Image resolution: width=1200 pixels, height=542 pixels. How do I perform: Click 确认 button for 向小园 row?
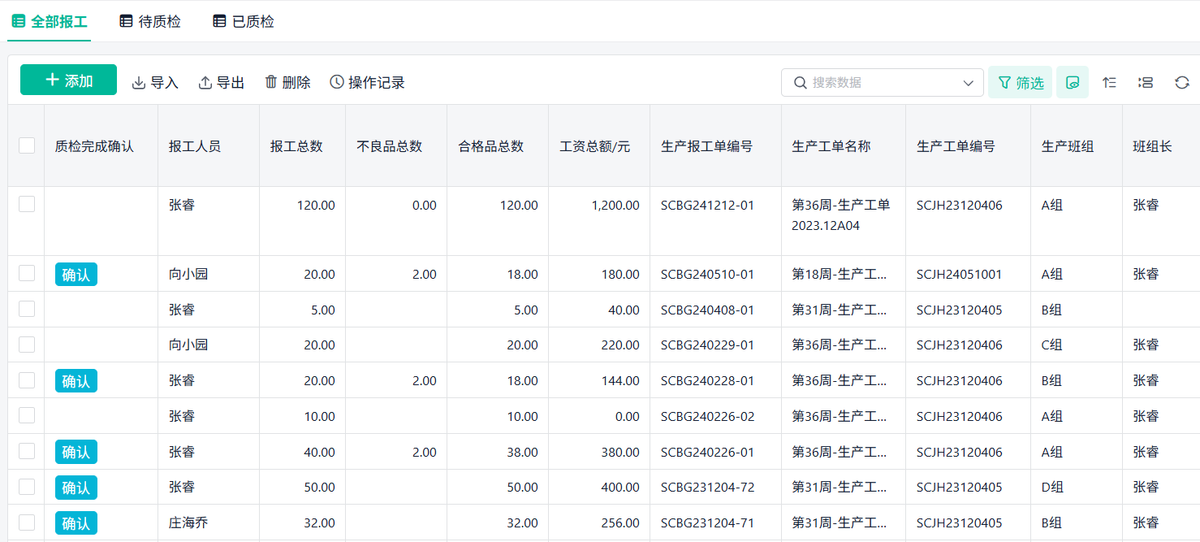[x=76, y=274]
